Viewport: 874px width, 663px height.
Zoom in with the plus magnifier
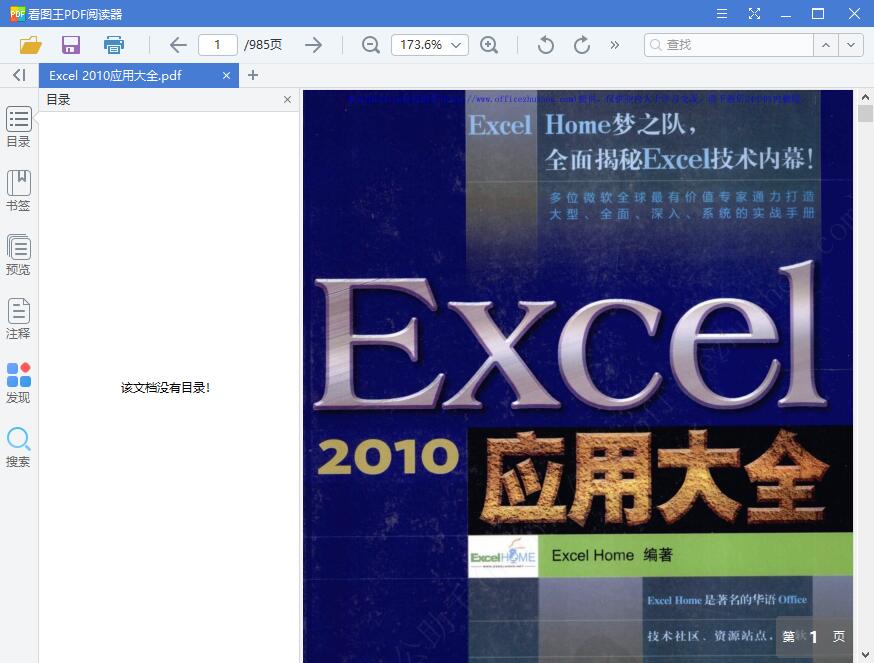[489, 45]
